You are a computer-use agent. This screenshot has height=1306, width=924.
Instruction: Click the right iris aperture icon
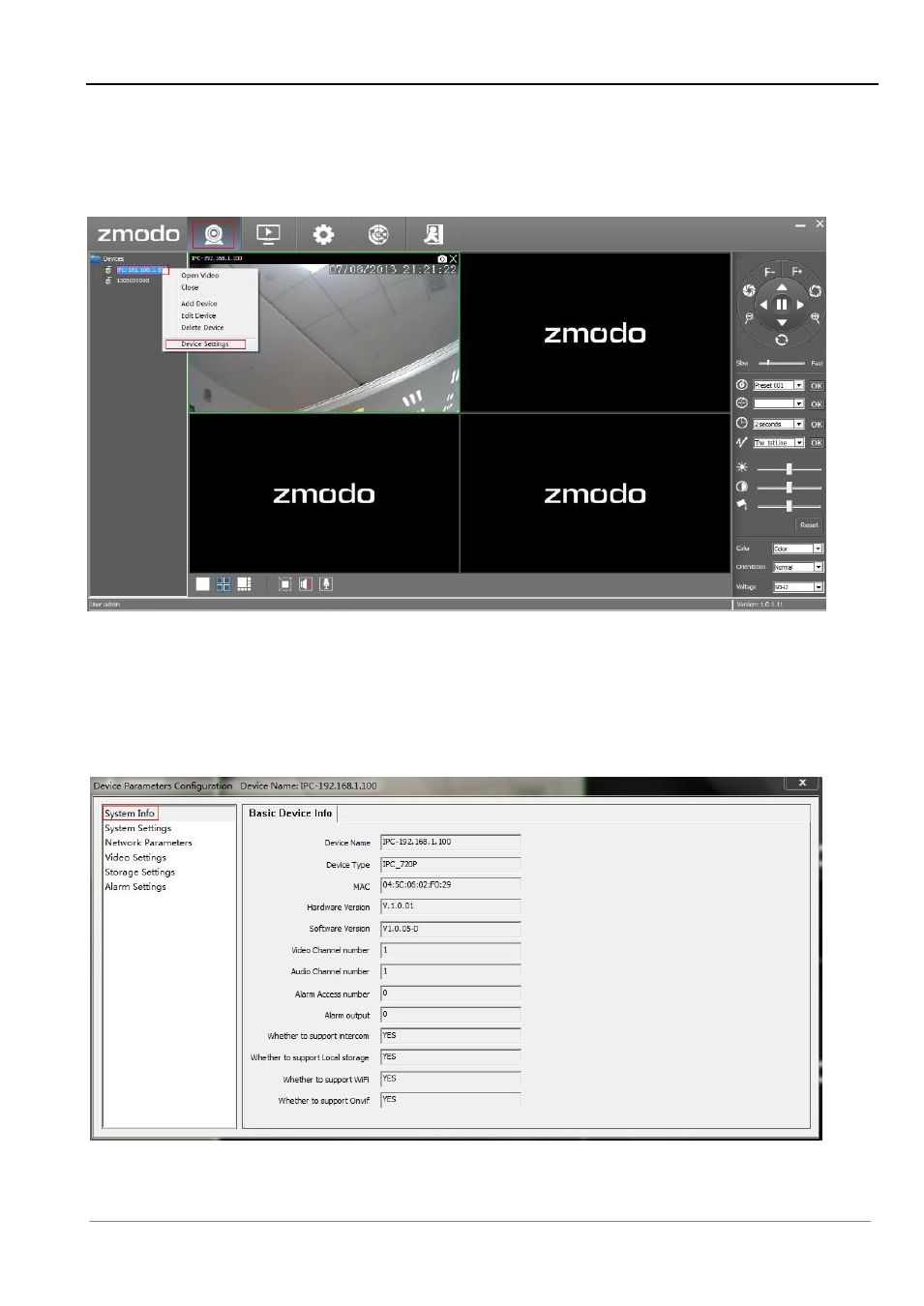pos(815,290)
